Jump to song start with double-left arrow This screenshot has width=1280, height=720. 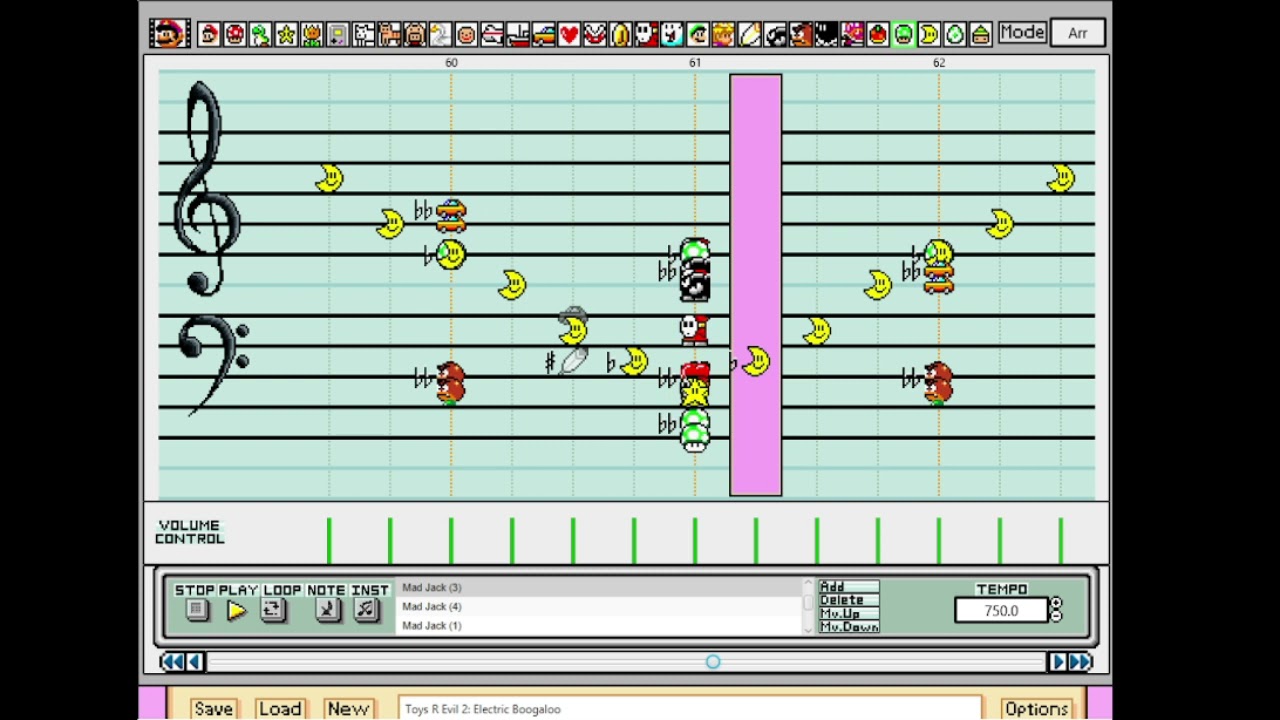[172, 662]
